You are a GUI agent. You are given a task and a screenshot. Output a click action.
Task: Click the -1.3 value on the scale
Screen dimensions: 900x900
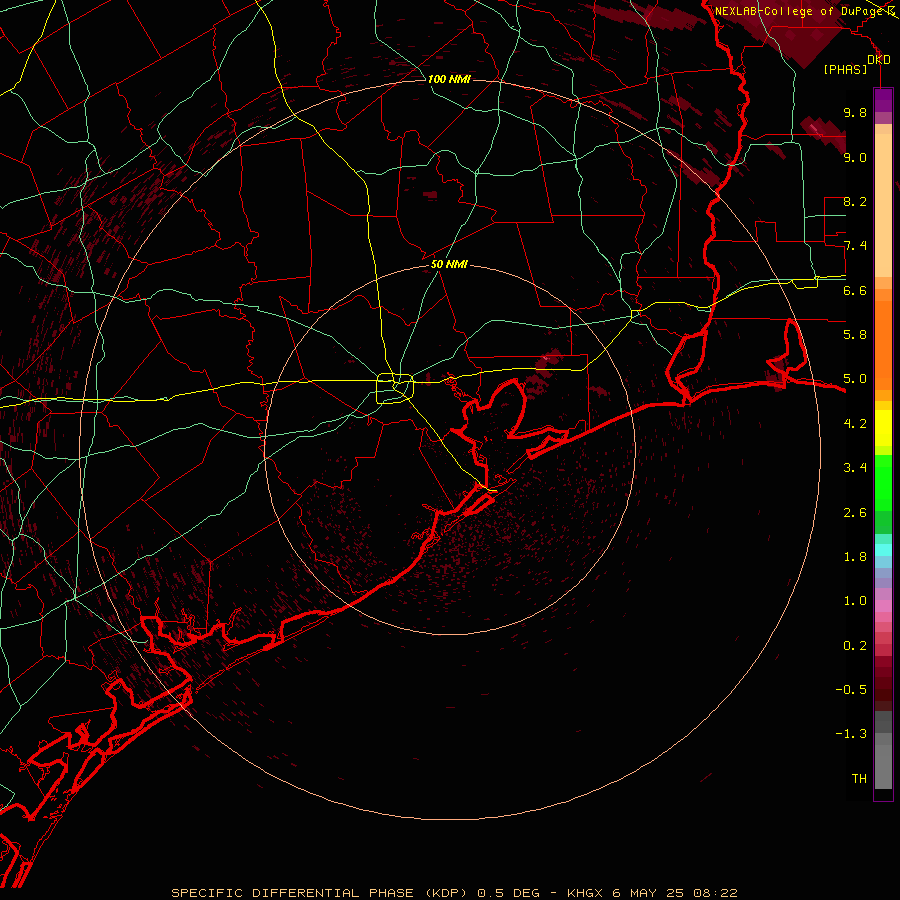(851, 734)
